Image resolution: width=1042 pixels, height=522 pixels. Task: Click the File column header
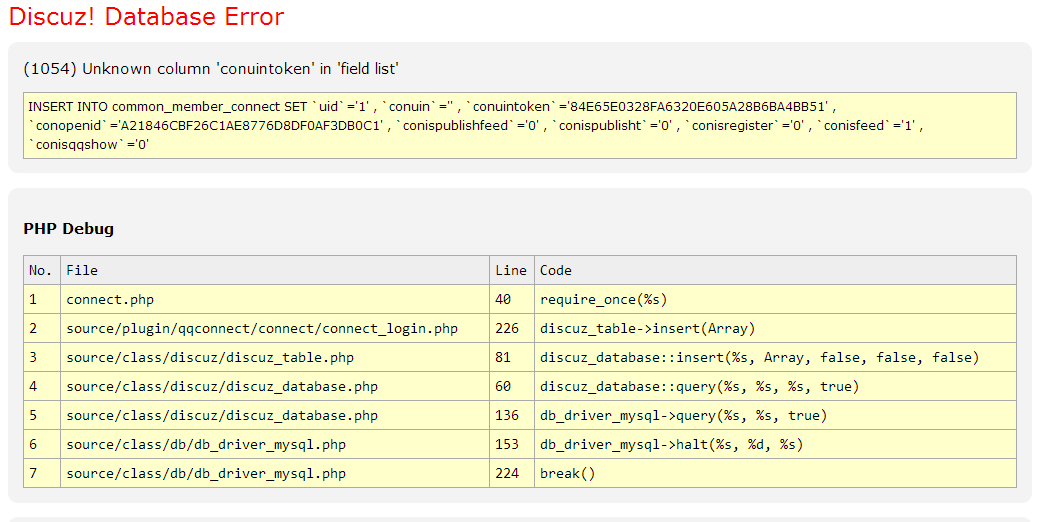tap(82, 270)
